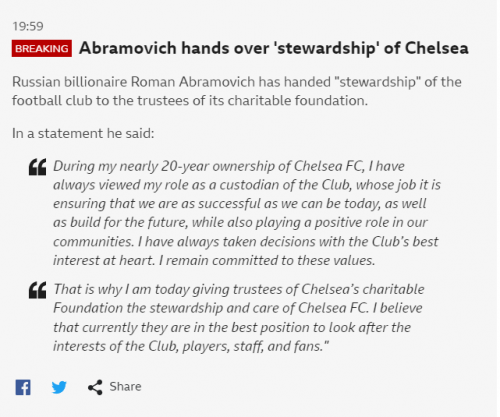500x417 pixels.
Task: Click the Share text label
Action: (x=125, y=387)
